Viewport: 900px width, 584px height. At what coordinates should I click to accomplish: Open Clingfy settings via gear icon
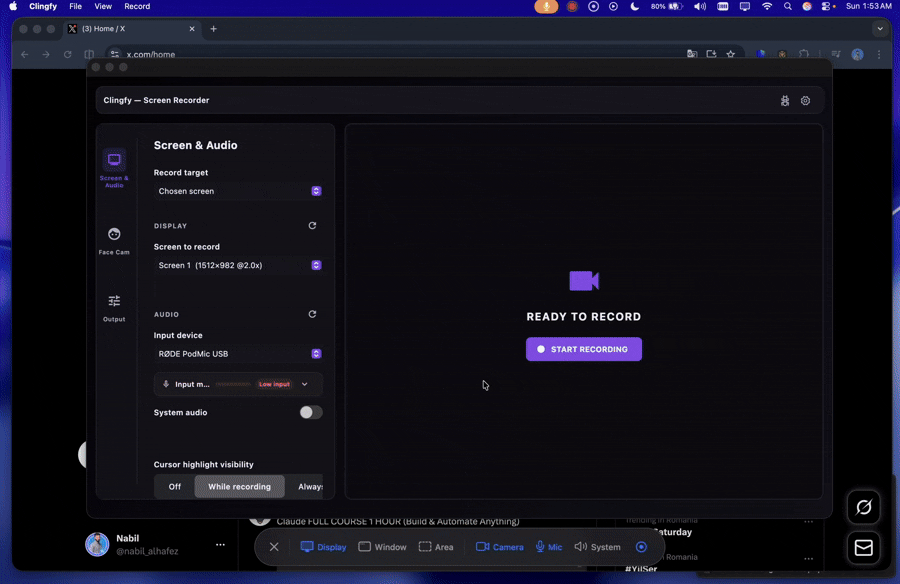point(805,100)
